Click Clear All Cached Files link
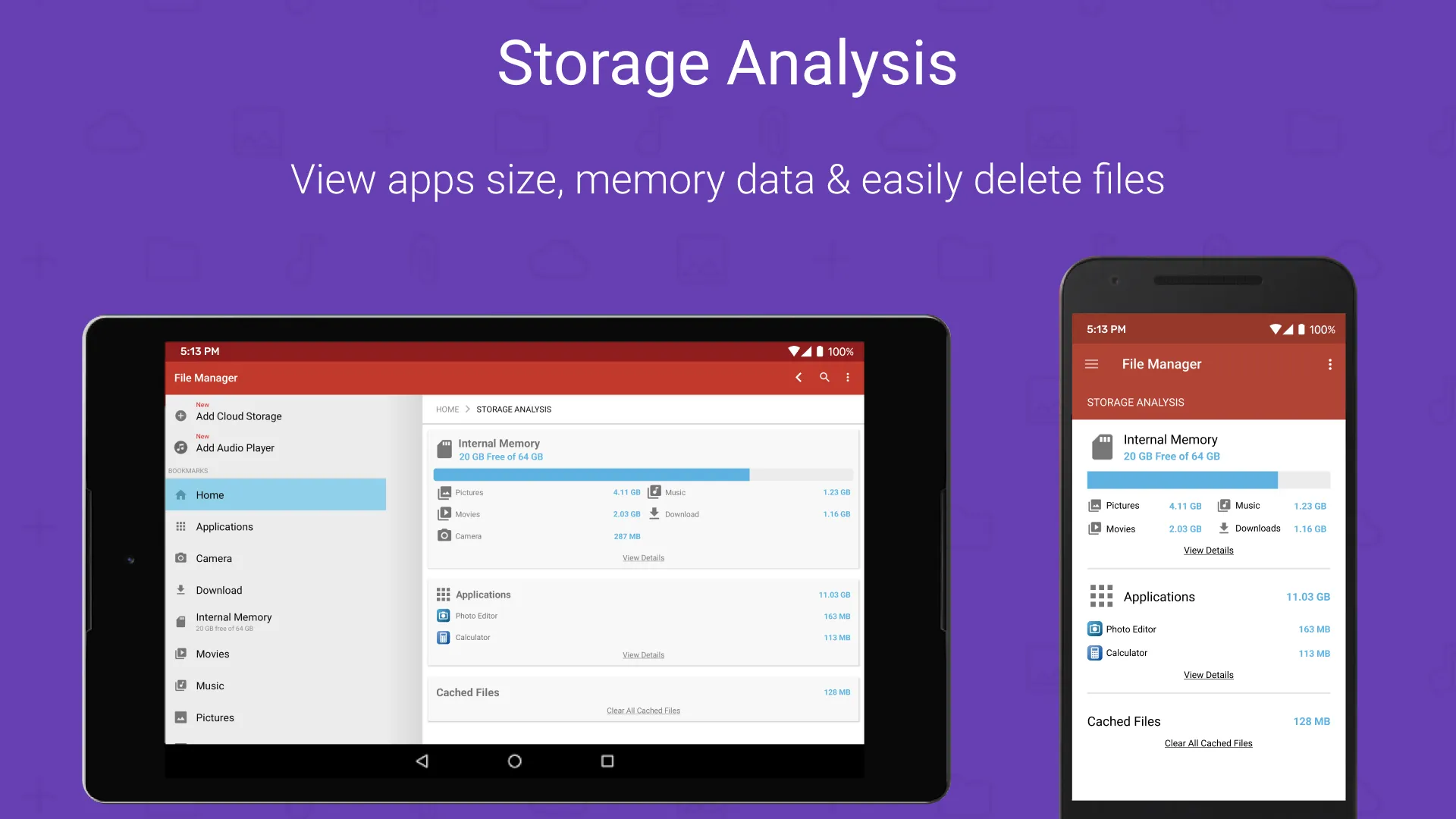This screenshot has height=819, width=1456. [x=643, y=710]
